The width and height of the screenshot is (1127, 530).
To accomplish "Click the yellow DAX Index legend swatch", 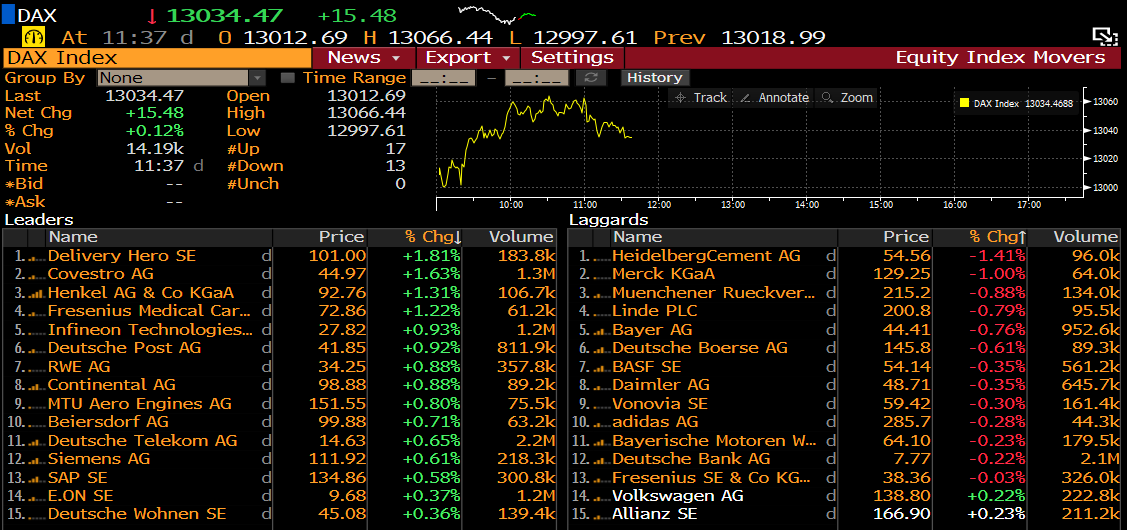I will click(x=965, y=104).
